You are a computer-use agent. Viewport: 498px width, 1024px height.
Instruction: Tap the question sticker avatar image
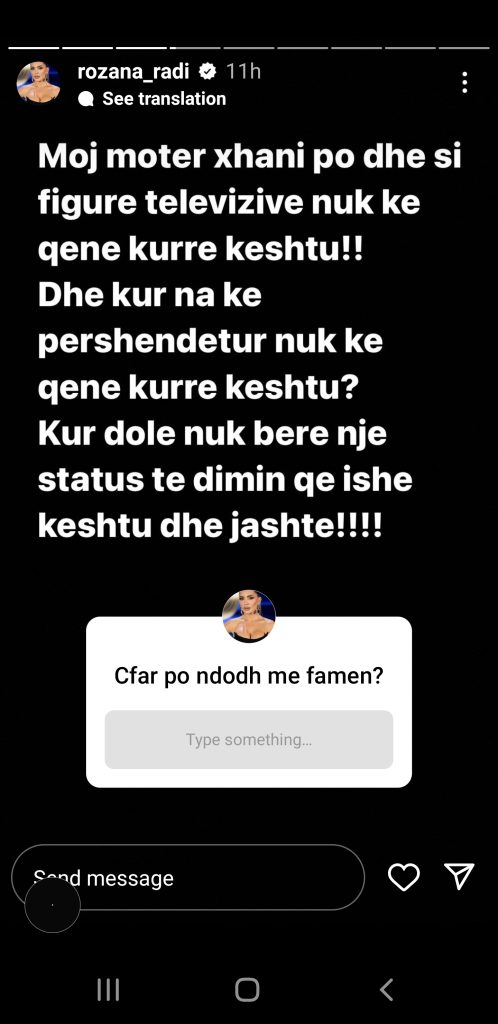(249, 616)
